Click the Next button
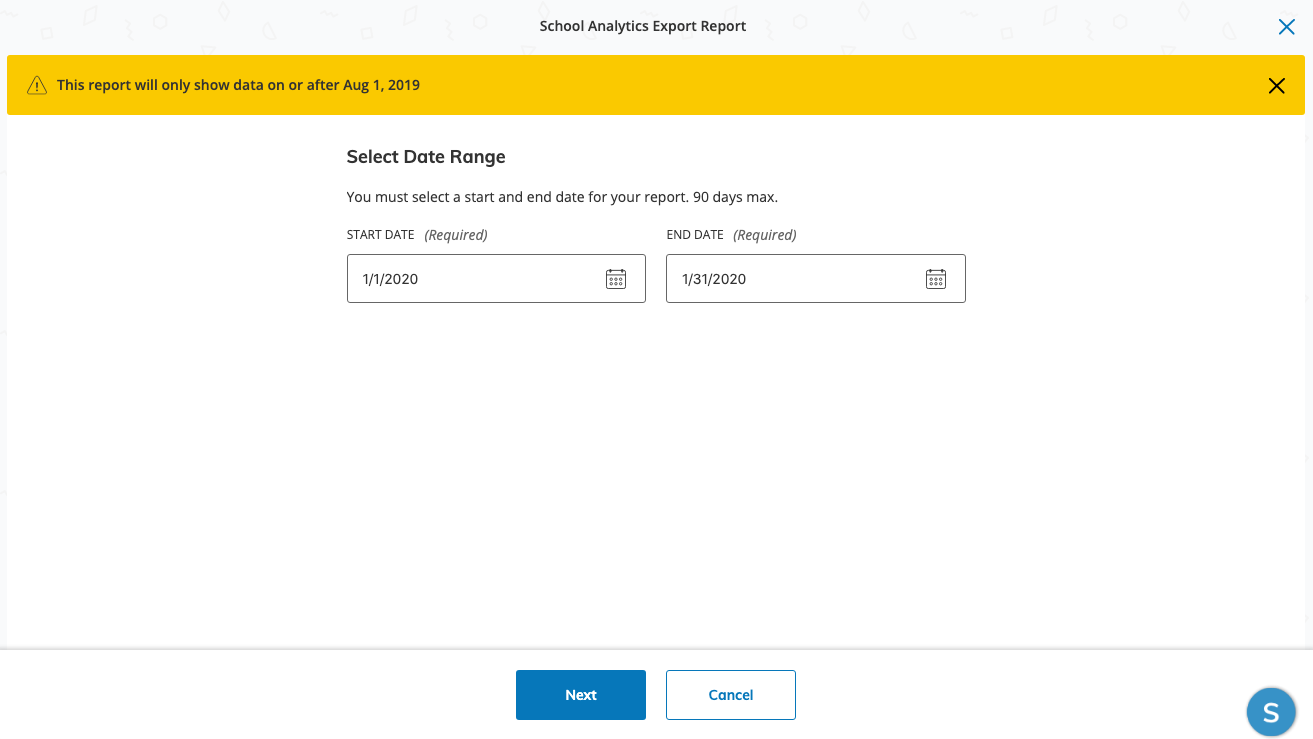The image size is (1313, 739). click(x=580, y=695)
